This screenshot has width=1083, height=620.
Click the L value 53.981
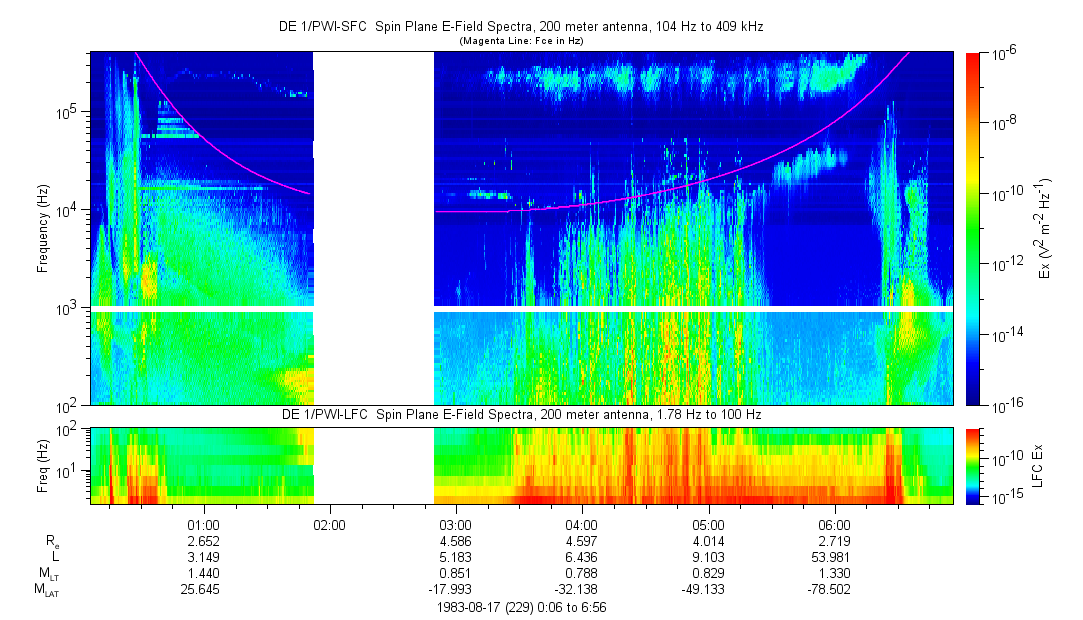click(834, 557)
